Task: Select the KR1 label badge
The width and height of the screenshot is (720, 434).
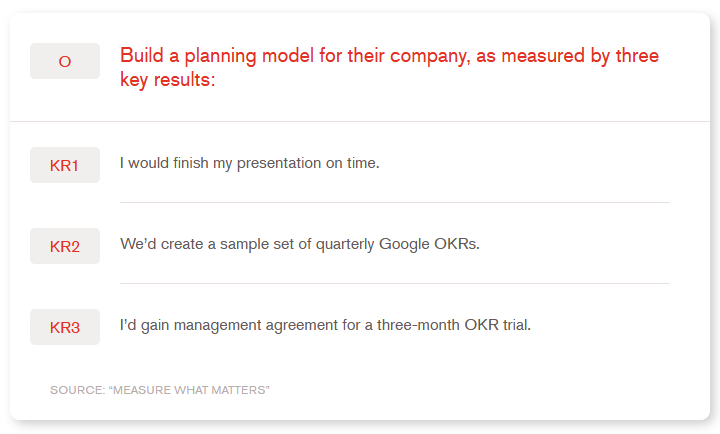Action: (65, 165)
